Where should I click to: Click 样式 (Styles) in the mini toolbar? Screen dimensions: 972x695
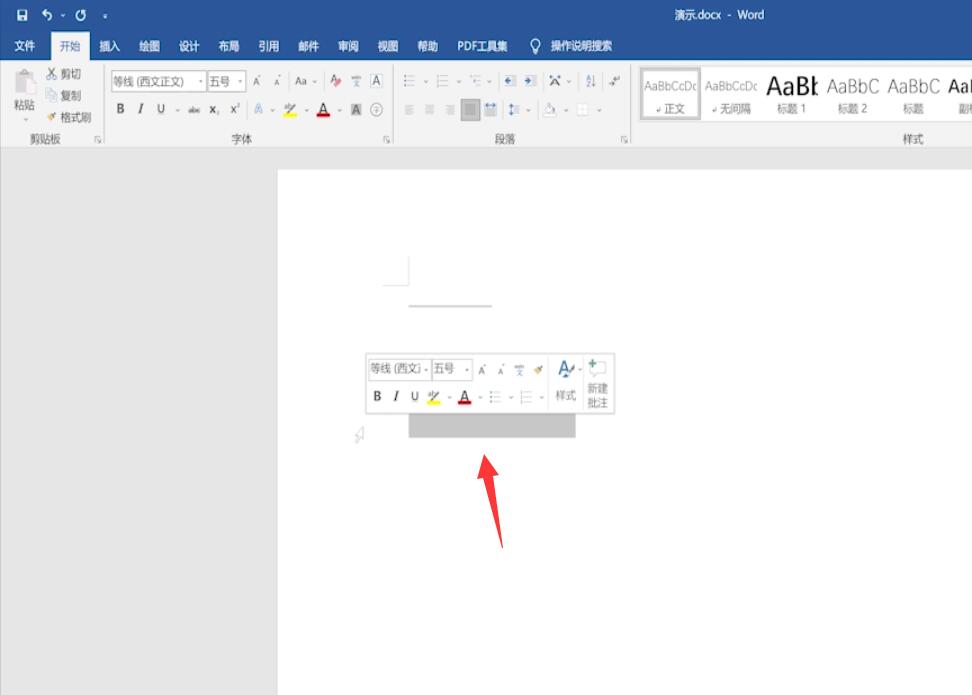[566, 380]
